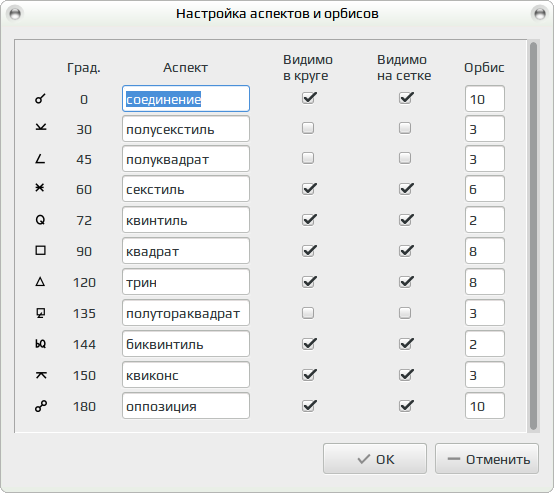Image resolution: width=554 pixels, height=493 pixels.
Task: Toggle 'Видимо в круге' for оппозиция
Action: (308, 406)
